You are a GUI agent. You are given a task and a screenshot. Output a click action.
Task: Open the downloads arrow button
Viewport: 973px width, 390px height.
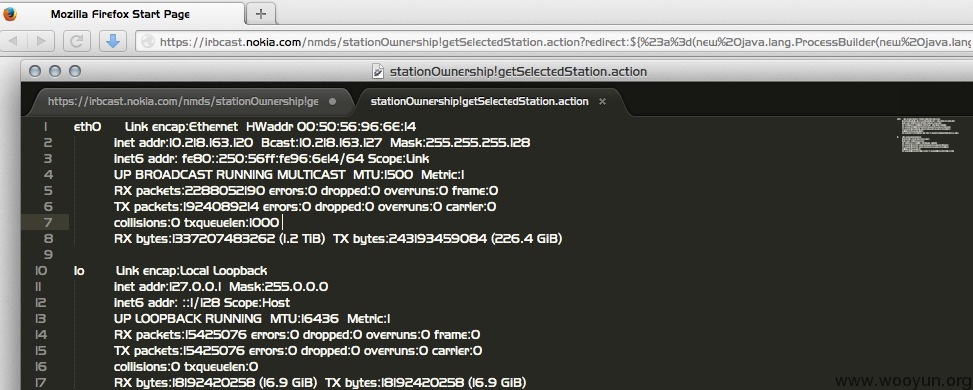tap(113, 42)
